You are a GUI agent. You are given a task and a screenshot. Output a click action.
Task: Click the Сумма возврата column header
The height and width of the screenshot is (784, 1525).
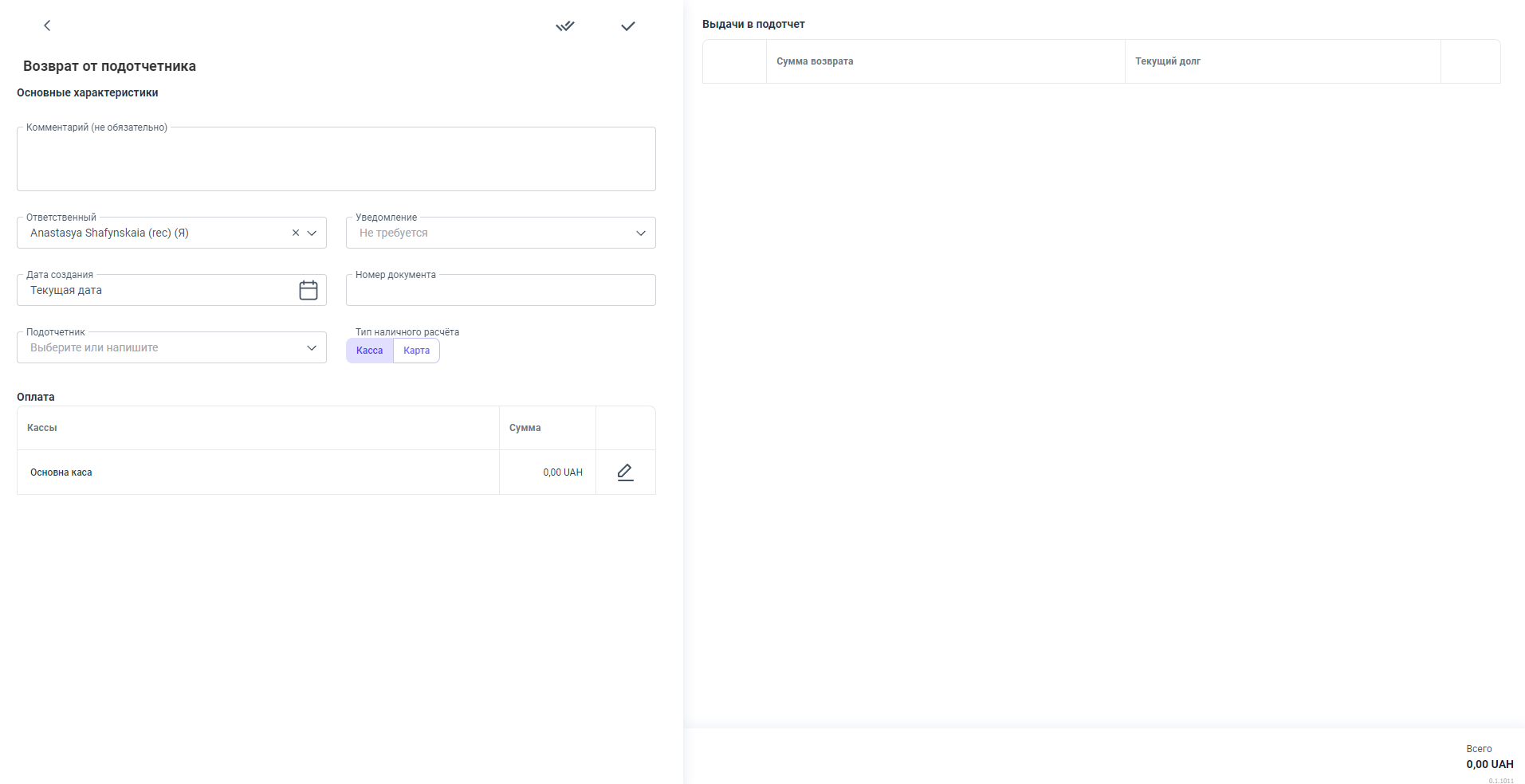pos(815,61)
